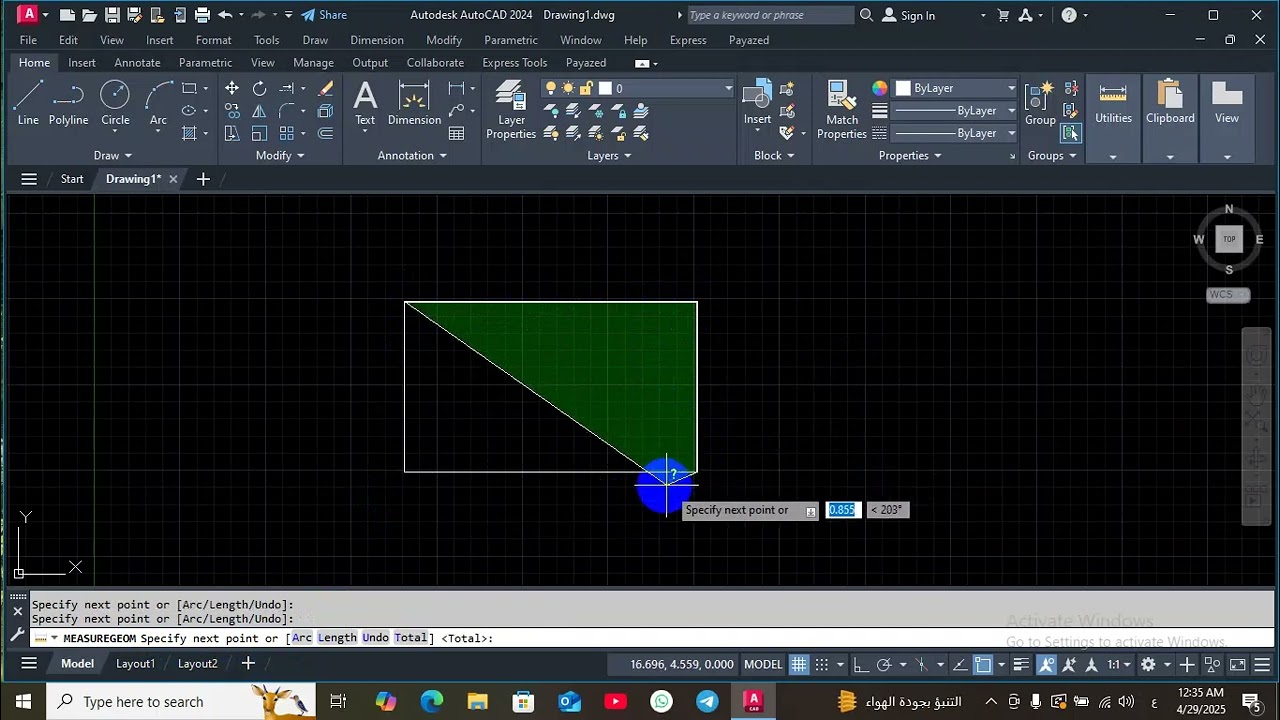Toggle Ortho mode
1280x720 pixels.
click(x=861, y=664)
